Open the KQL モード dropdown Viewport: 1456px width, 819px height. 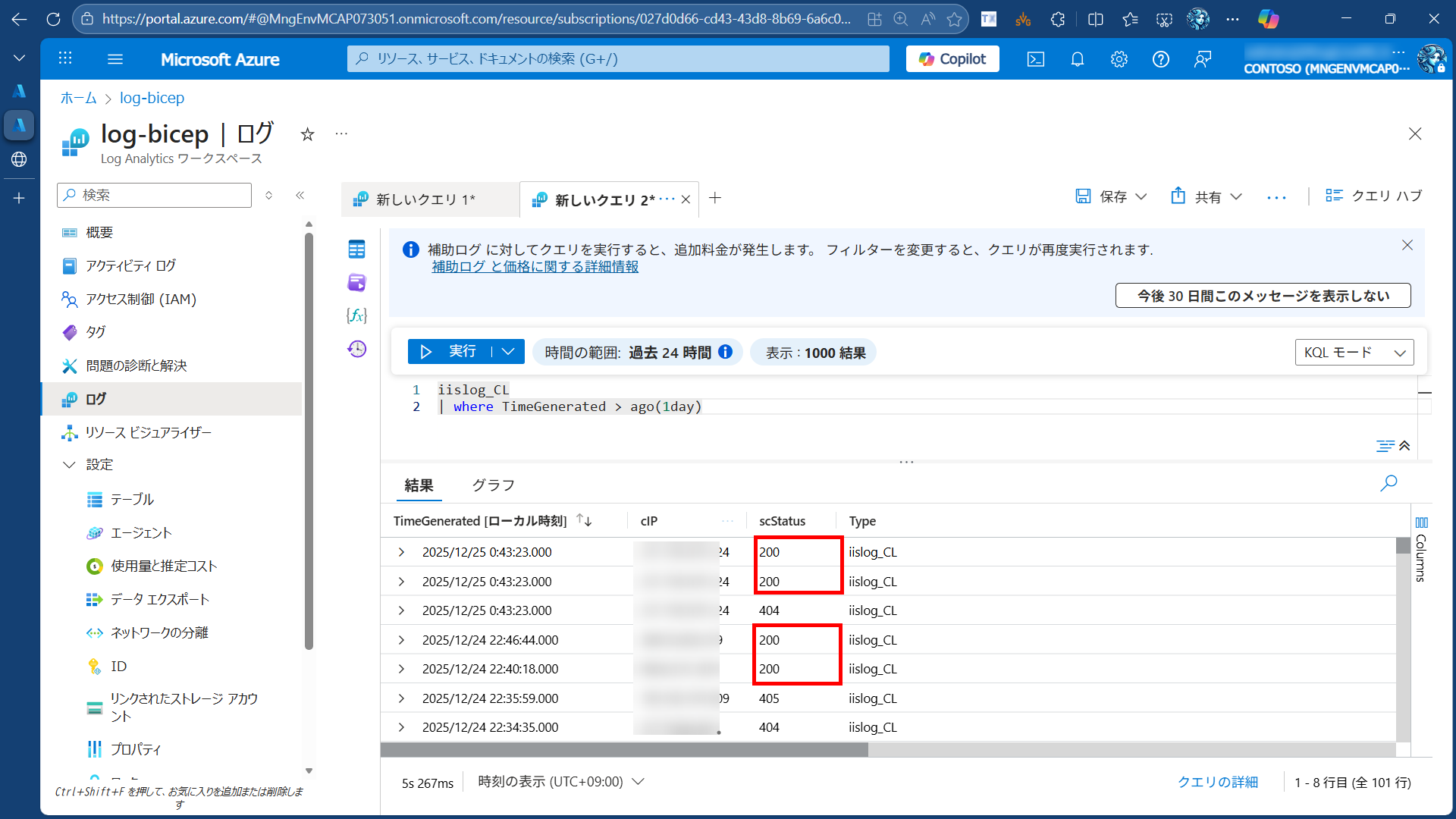click(1354, 353)
